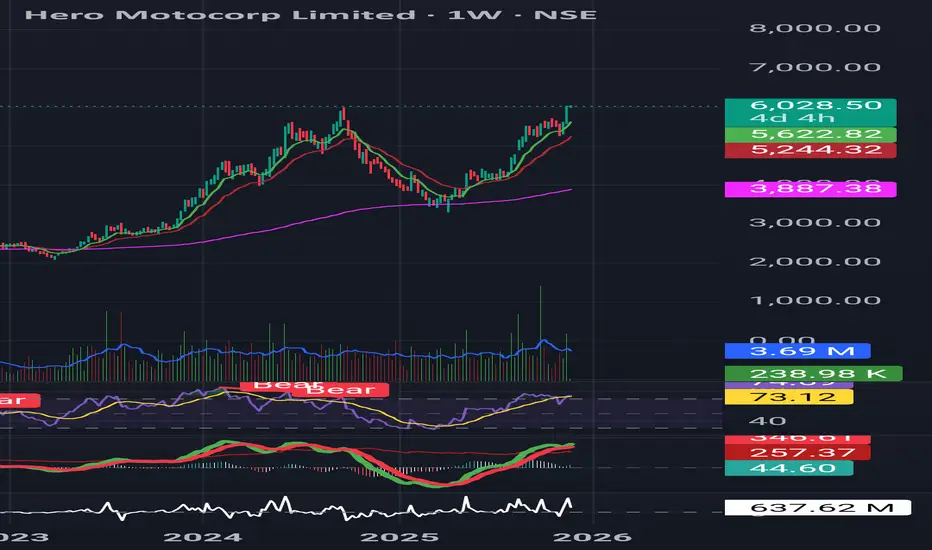Image resolution: width=932 pixels, height=550 pixels.
Task: Click the latest weekly candle at chart's right
Action: click(567, 117)
